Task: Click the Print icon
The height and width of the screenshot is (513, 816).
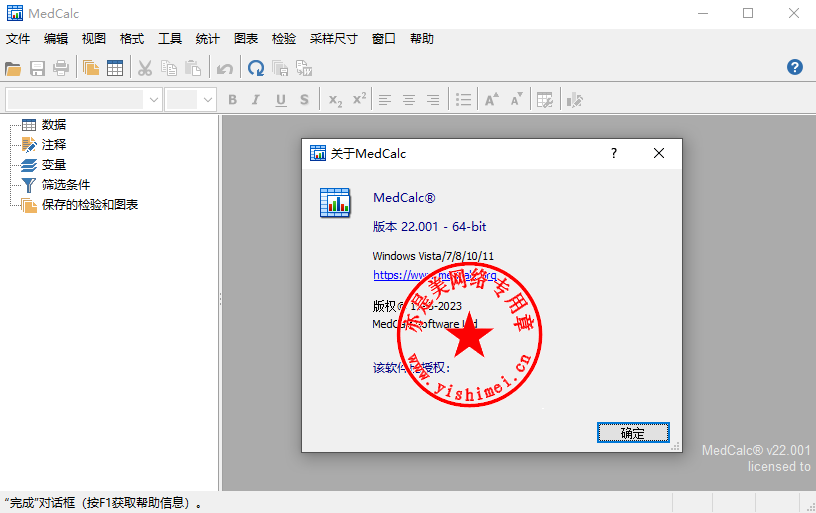Action: pos(61,68)
